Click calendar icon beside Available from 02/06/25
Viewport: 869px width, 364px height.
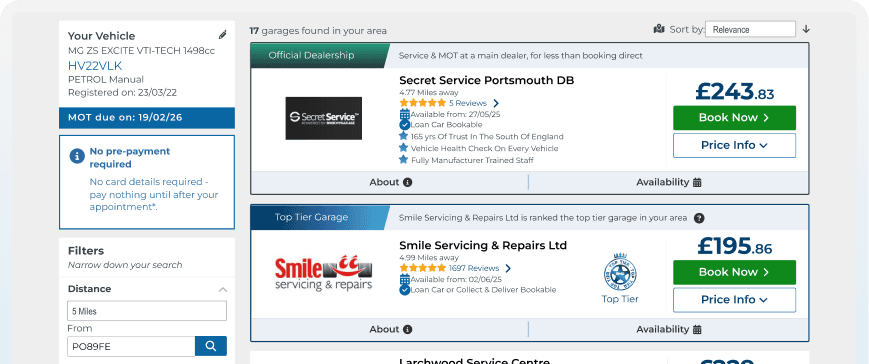click(405, 279)
